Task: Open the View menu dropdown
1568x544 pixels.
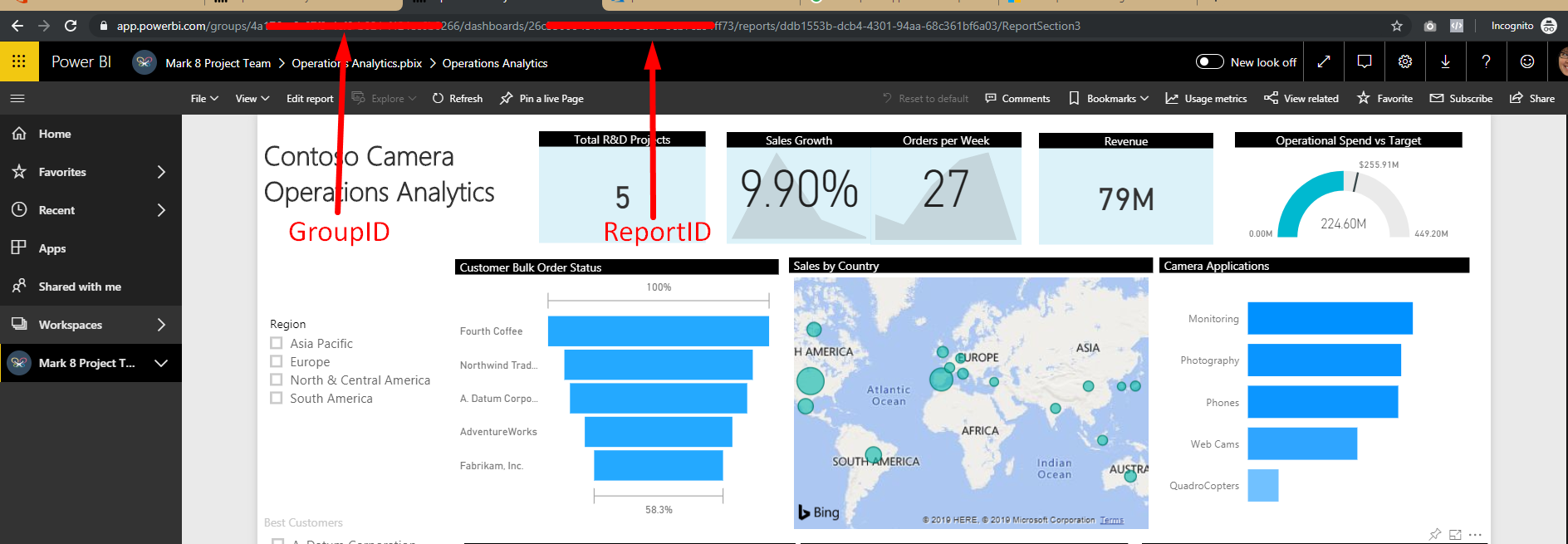Action: pyautogui.click(x=252, y=98)
